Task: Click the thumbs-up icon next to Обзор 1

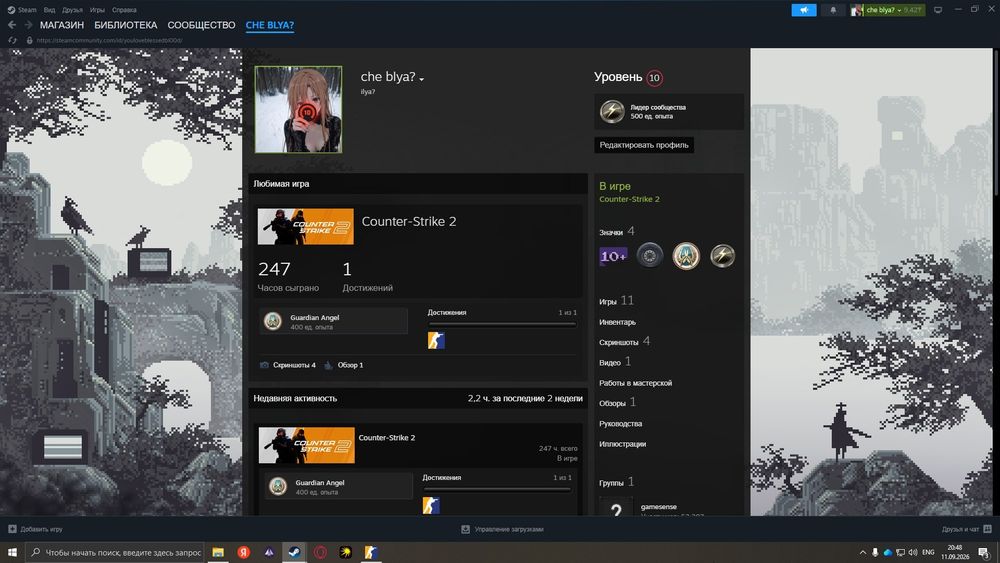Action: coord(328,365)
